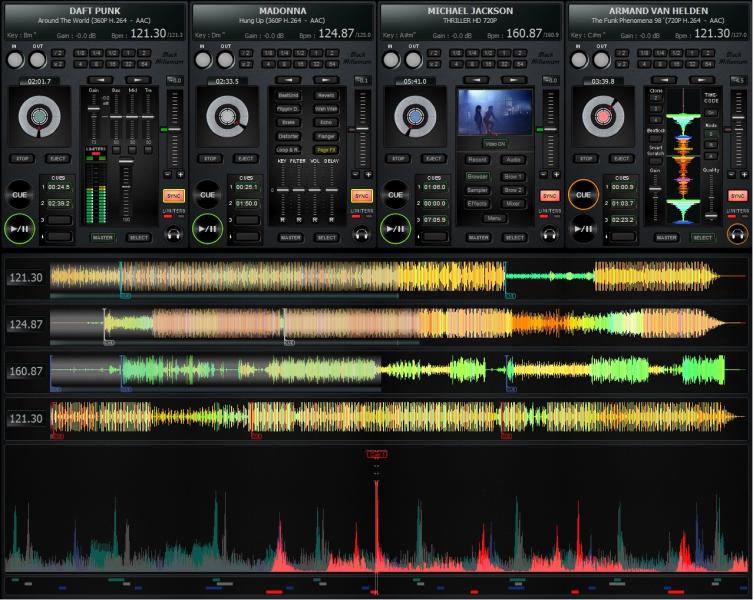Click the Page FX button
This screenshot has height=600, width=753.
pos(326,150)
